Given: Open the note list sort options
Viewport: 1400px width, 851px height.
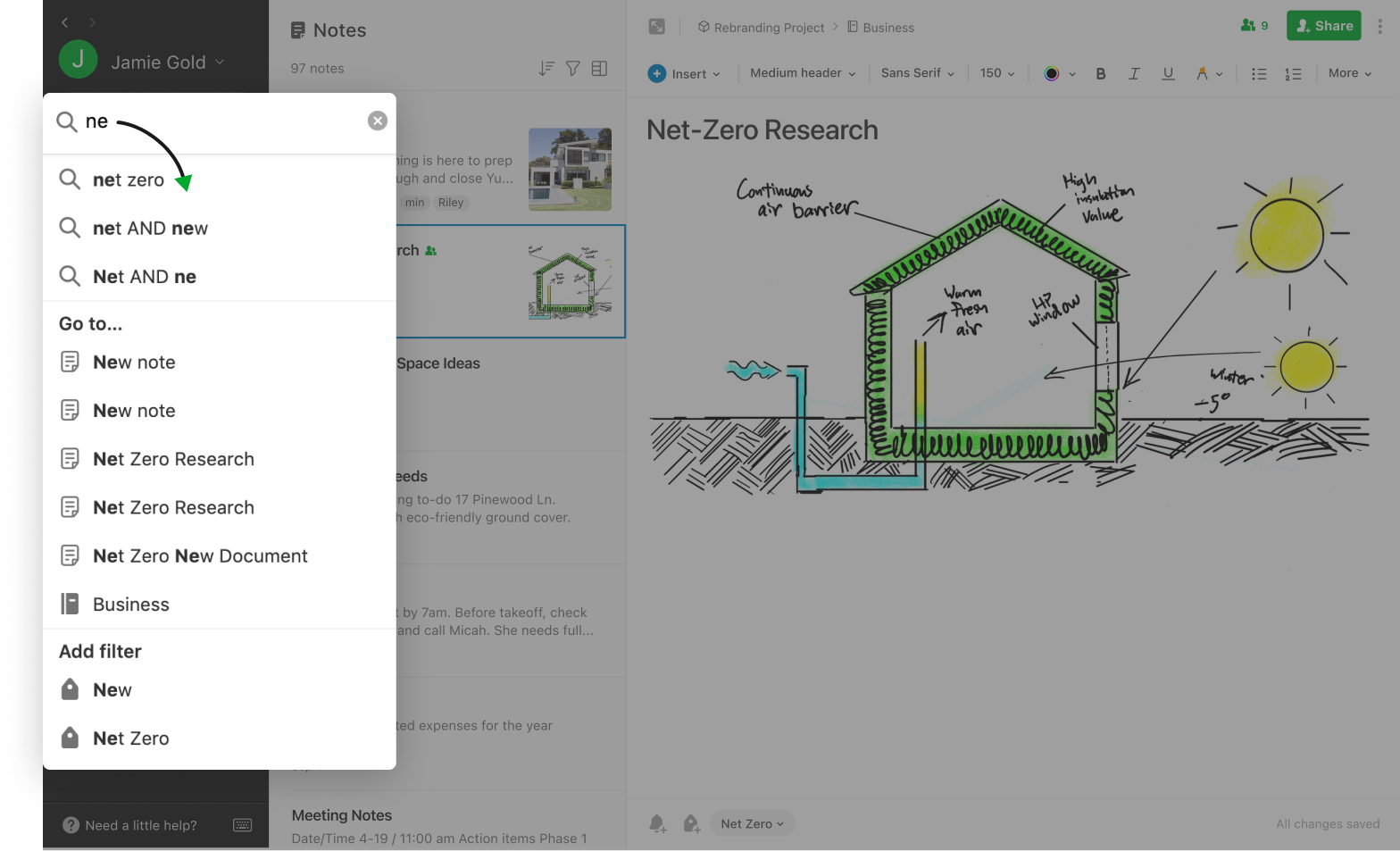Looking at the screenshot, I should 546,68.
